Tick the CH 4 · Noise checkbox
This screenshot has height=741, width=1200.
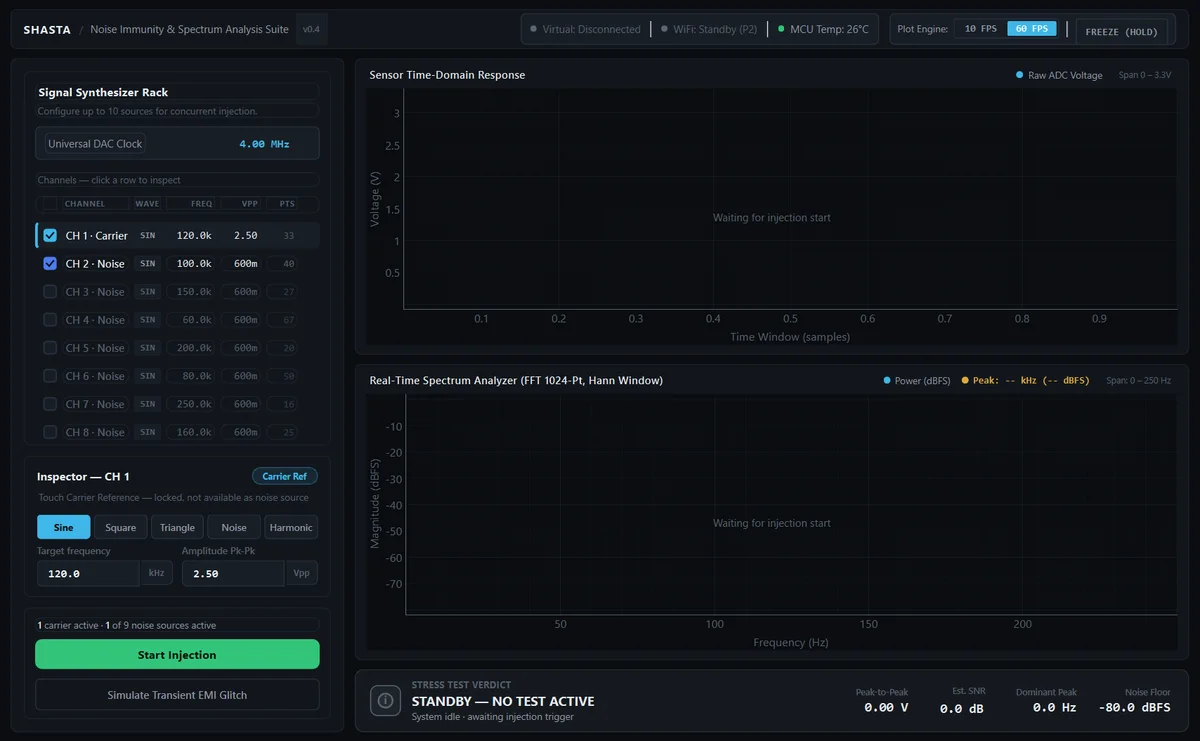tap(50, 320)
